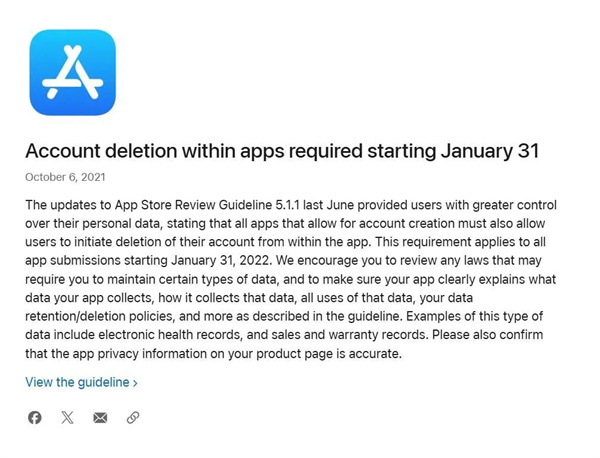Copy the article link with chain icon

[x=133, y=417]
